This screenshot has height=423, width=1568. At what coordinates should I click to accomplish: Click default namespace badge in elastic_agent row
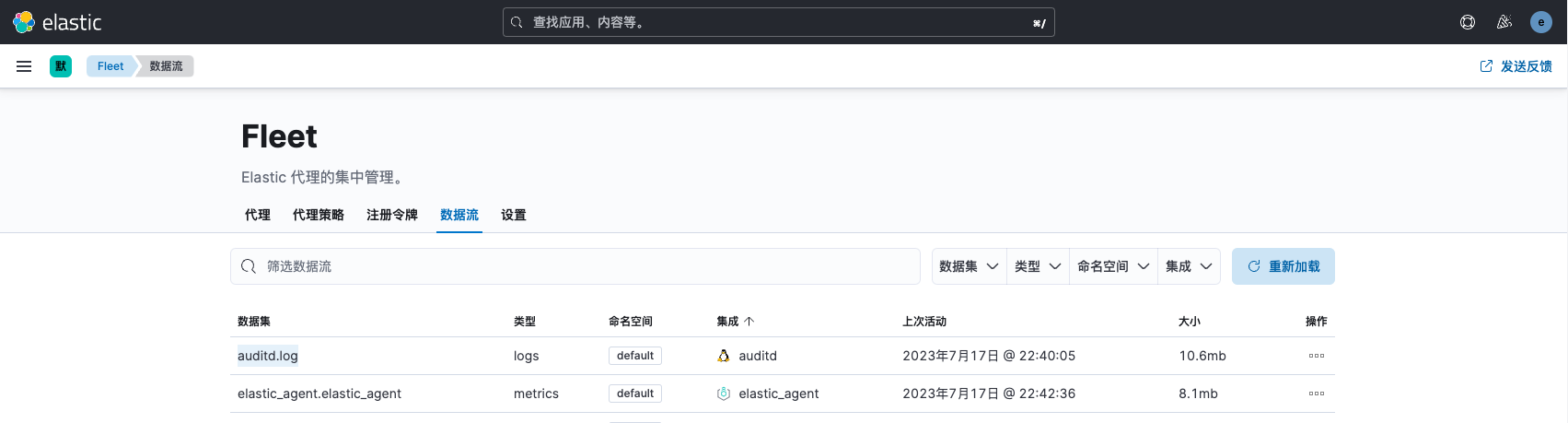tap(635, 394)
